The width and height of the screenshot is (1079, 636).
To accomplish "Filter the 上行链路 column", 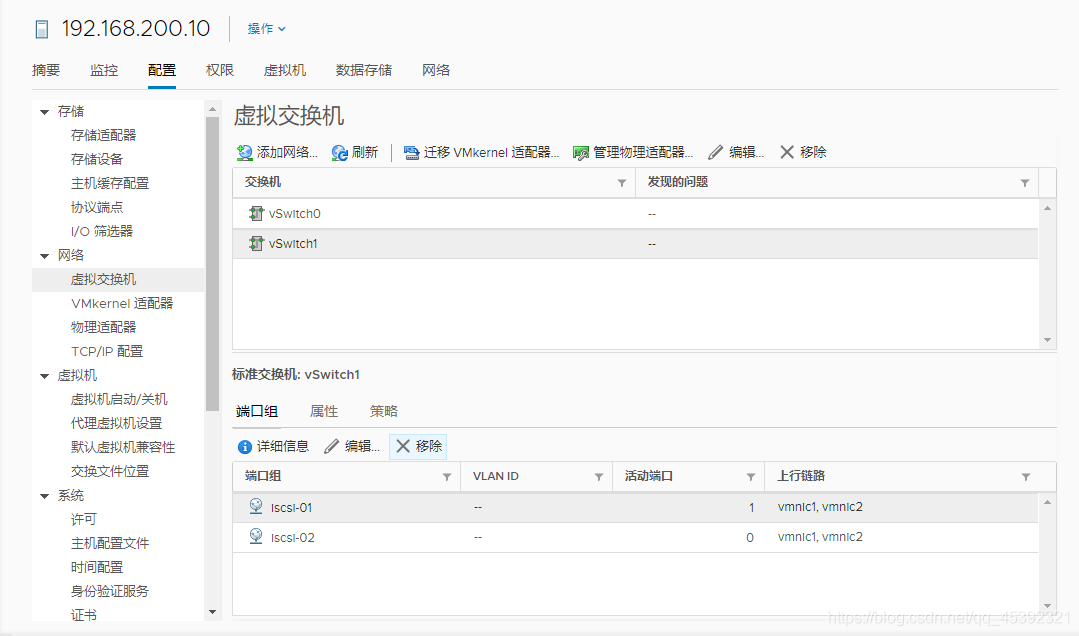I will click(1025, 477).
